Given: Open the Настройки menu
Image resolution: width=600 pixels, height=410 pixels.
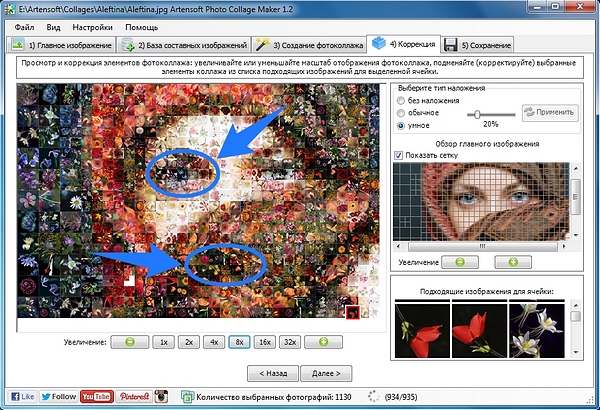Looking at the screenshot, I should point(93,28).
